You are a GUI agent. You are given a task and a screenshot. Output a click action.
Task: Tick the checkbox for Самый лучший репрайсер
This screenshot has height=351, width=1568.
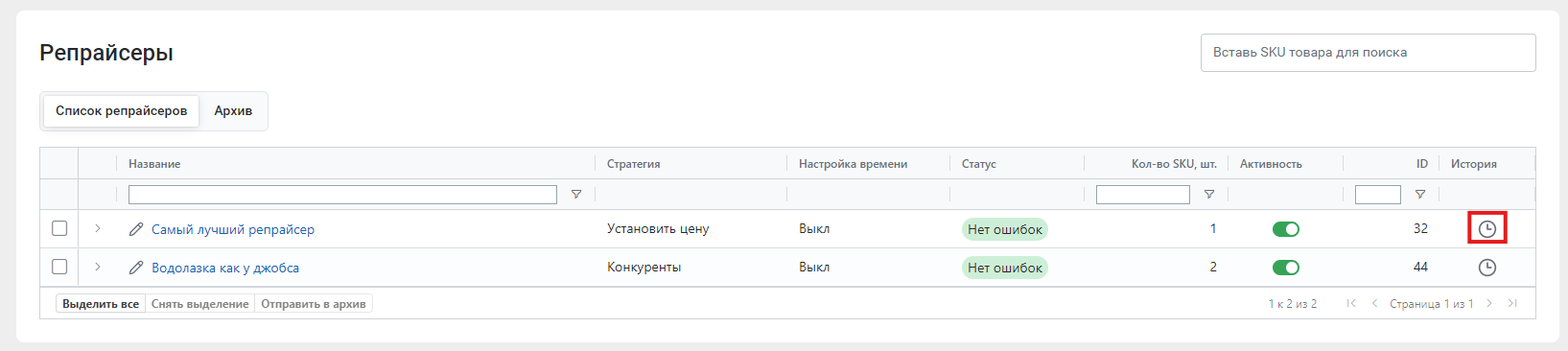click(59, 228)
